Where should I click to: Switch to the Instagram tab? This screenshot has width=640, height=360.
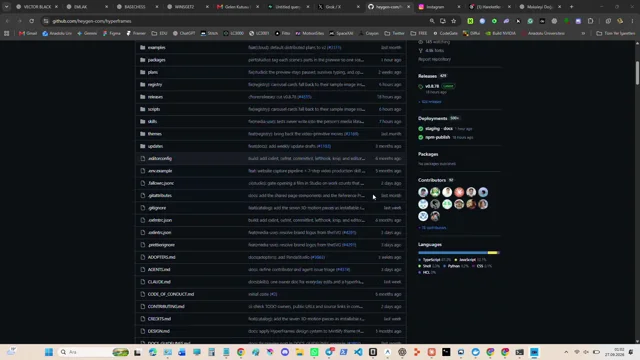point(439,7)
